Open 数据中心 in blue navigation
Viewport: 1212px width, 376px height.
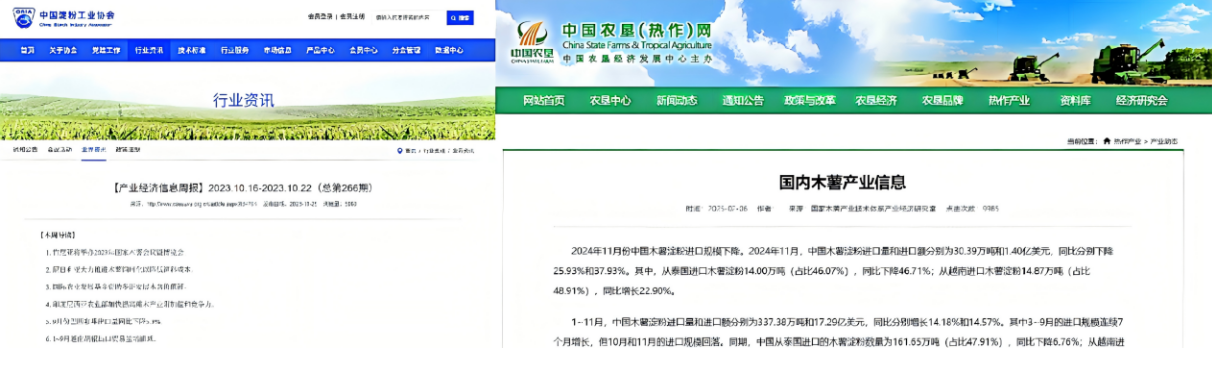[x=449, y=50]
